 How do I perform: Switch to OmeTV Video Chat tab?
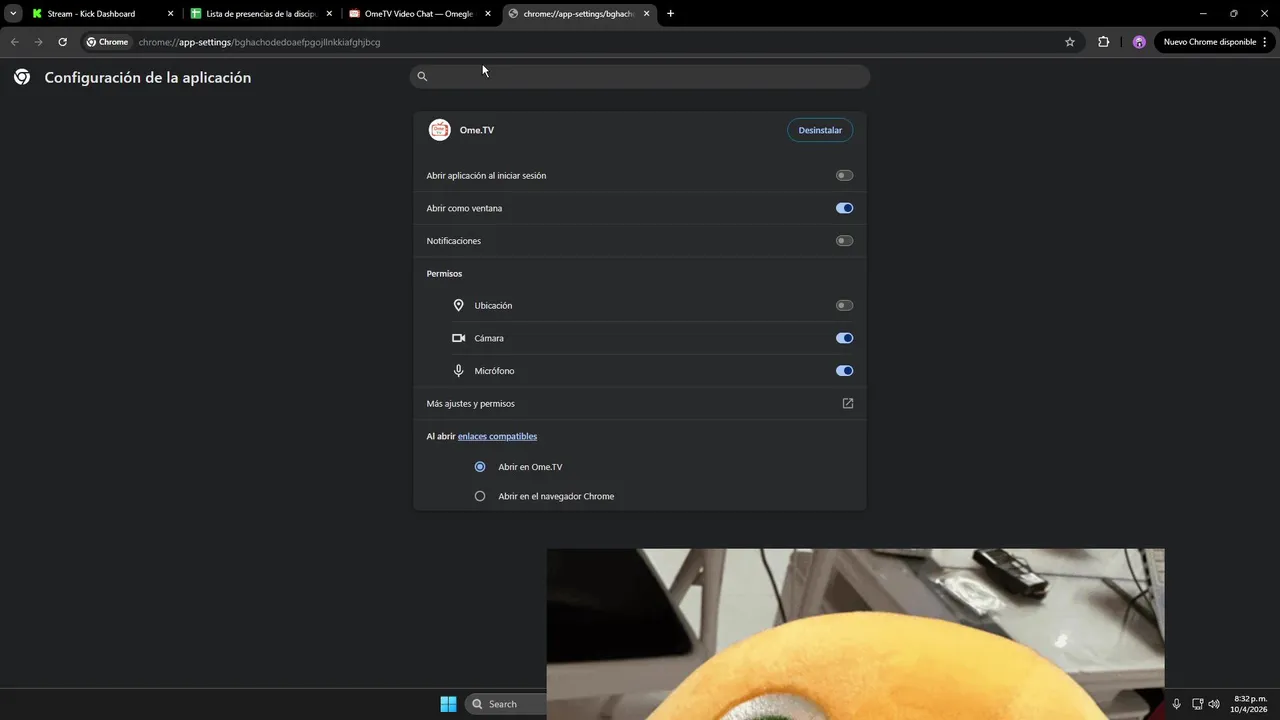tap(419, 14)
